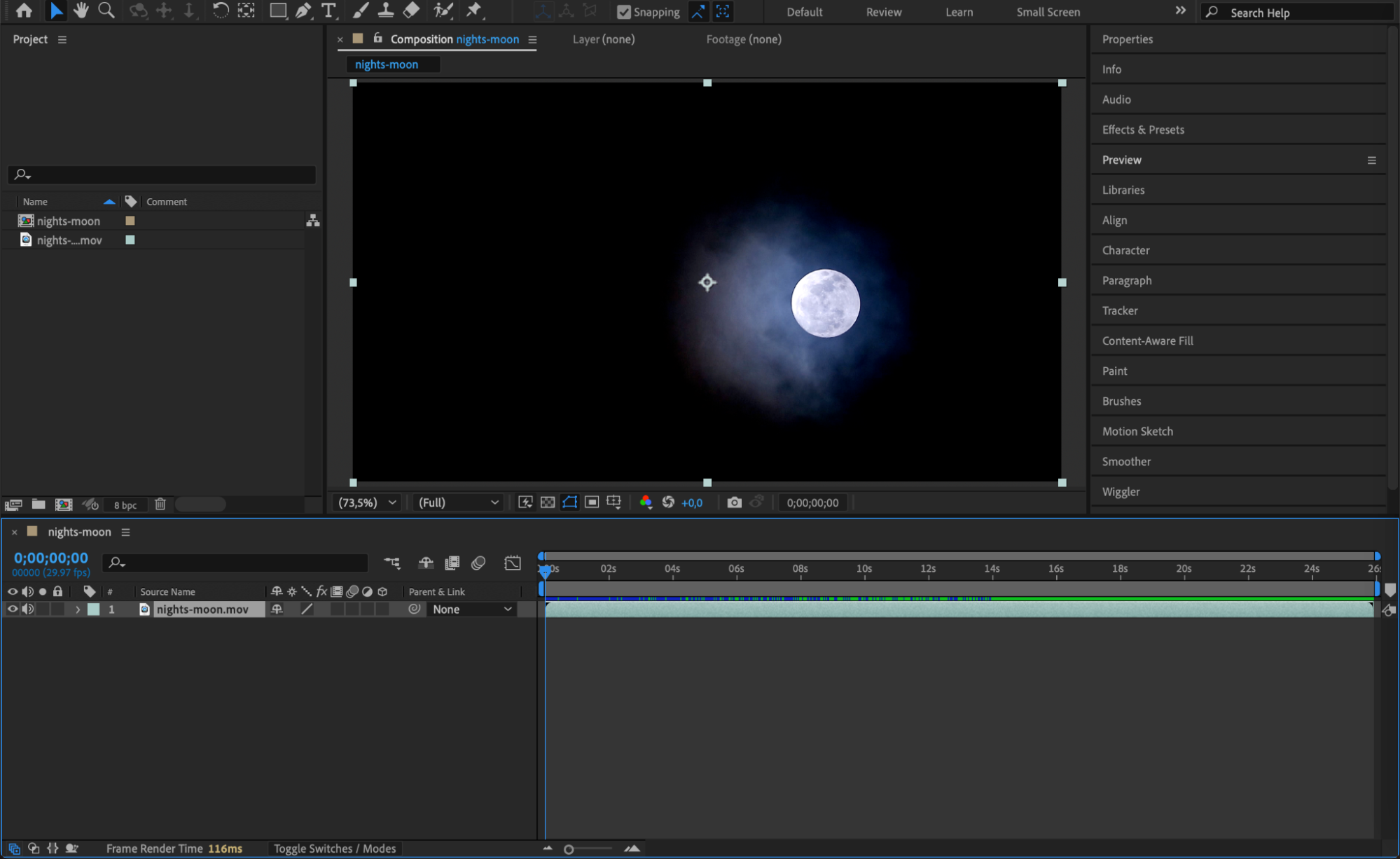Click Toggle Switches / Modes button

point(335,848)
